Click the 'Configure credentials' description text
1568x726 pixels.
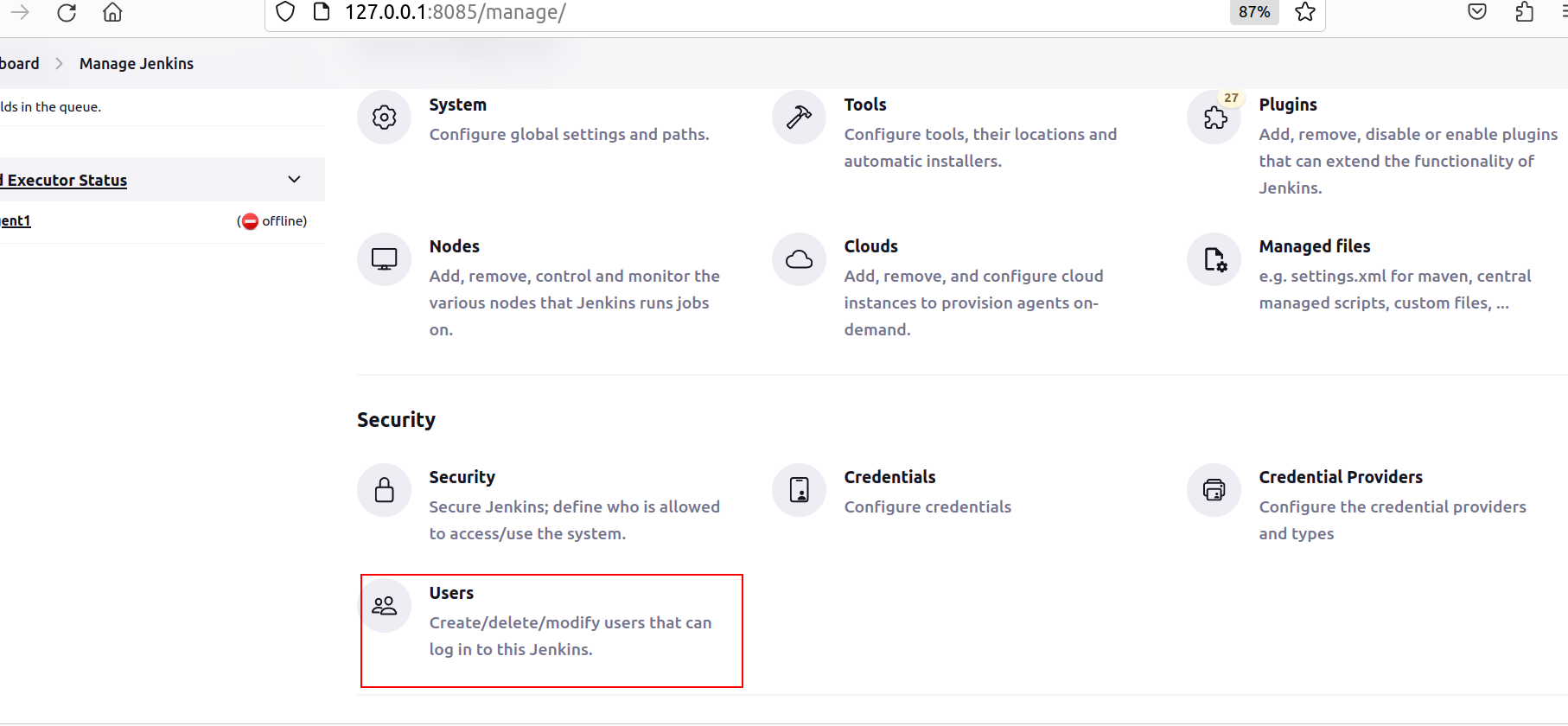click(927, 506)
